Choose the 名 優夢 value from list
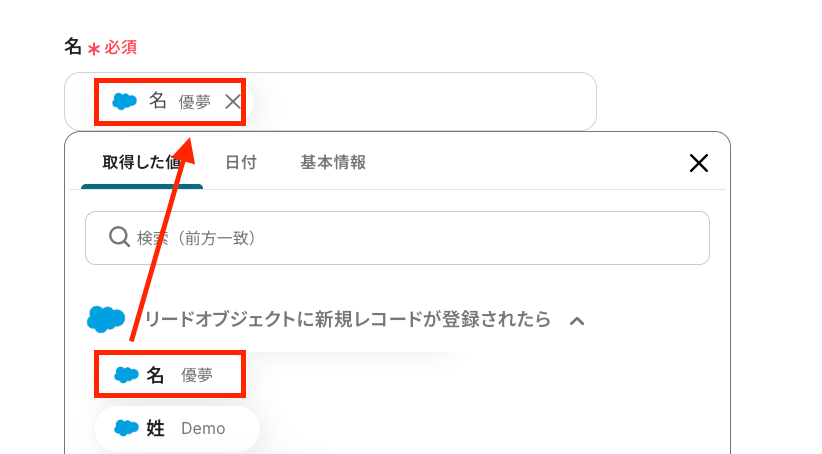Screen dimensions: 822x454 click(x=170, y=375)
